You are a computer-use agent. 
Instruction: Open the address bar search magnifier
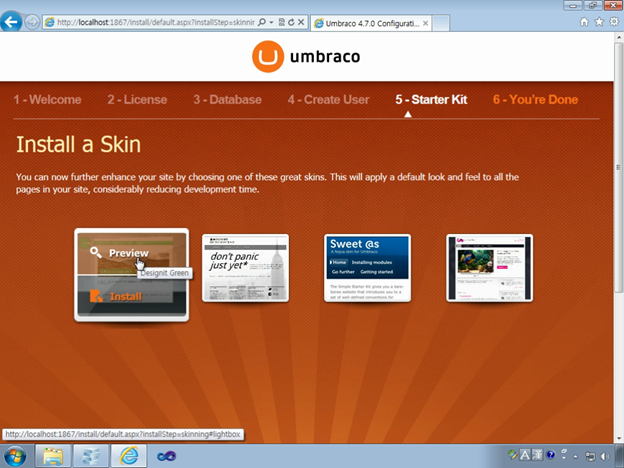click(261, 22)
